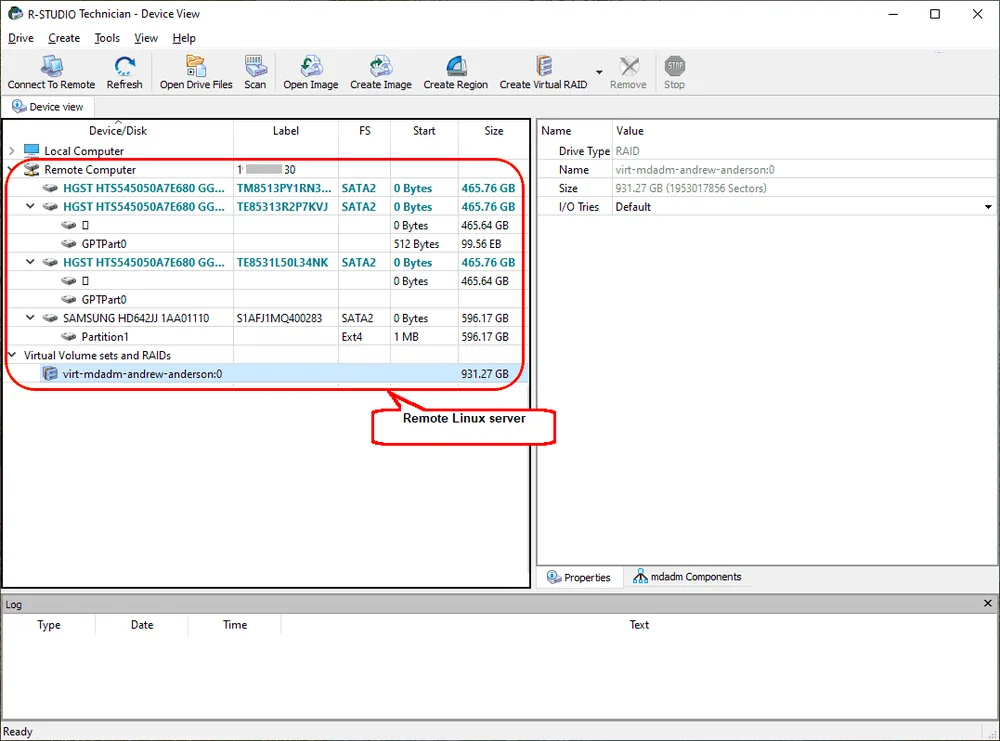Switch to the Device view tab
This screenshot has width=1000, height=741.
coord(48,106)
